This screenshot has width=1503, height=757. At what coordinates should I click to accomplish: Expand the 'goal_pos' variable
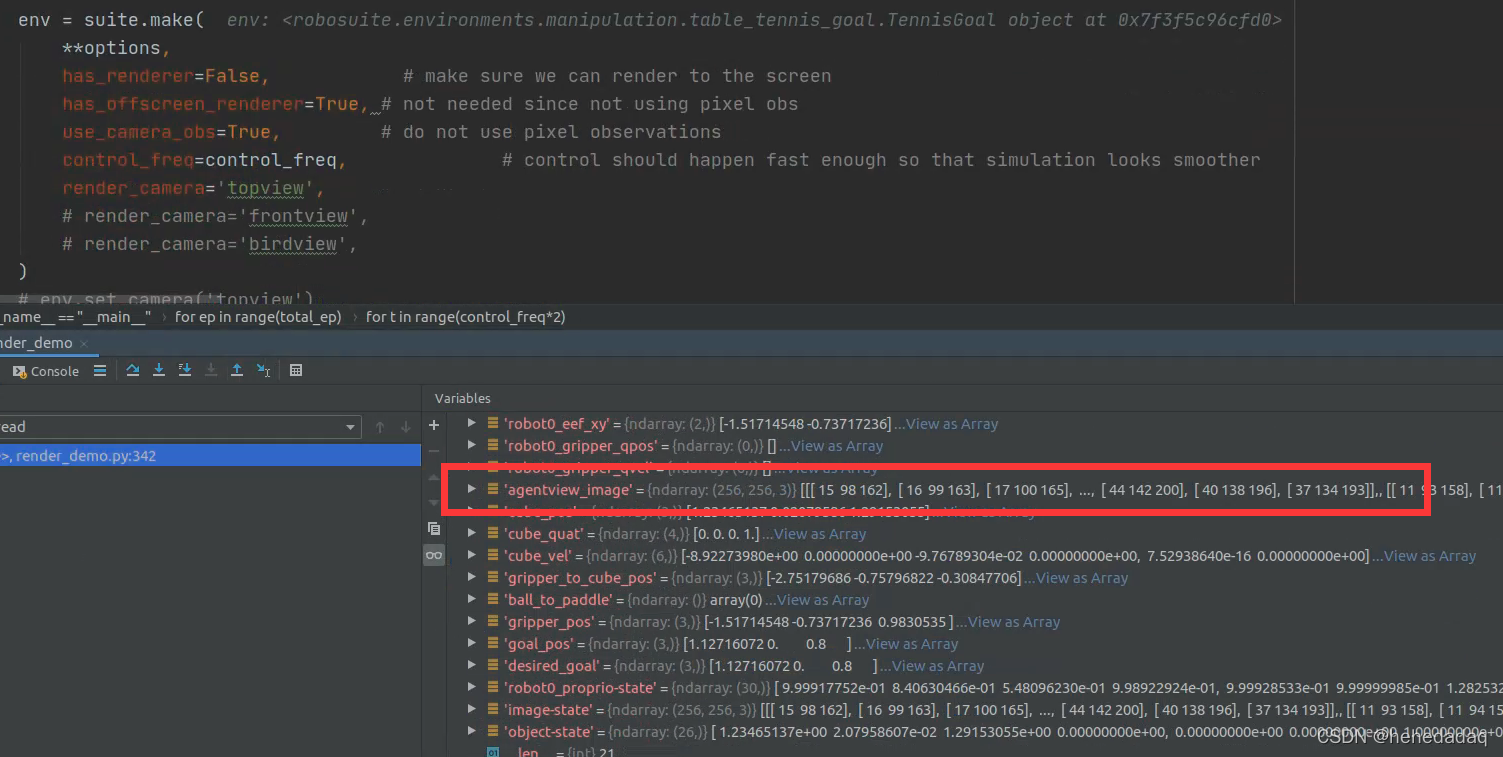(472, 644)
